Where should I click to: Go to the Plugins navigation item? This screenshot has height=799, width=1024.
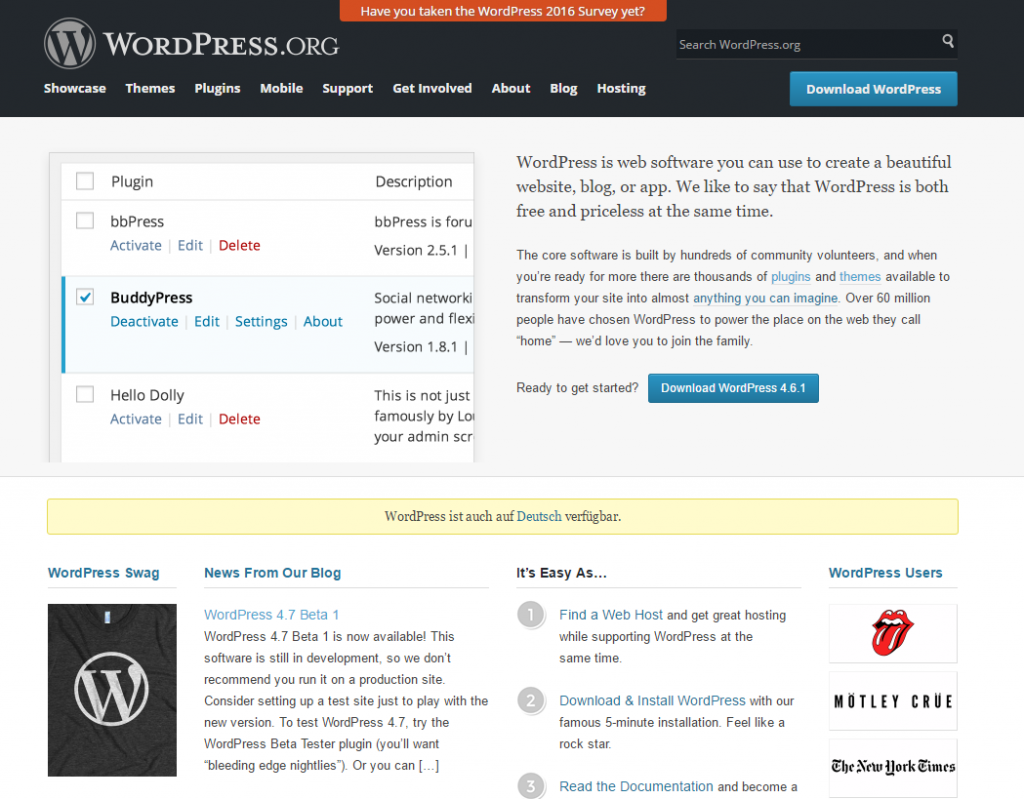[x=217, y=88]
